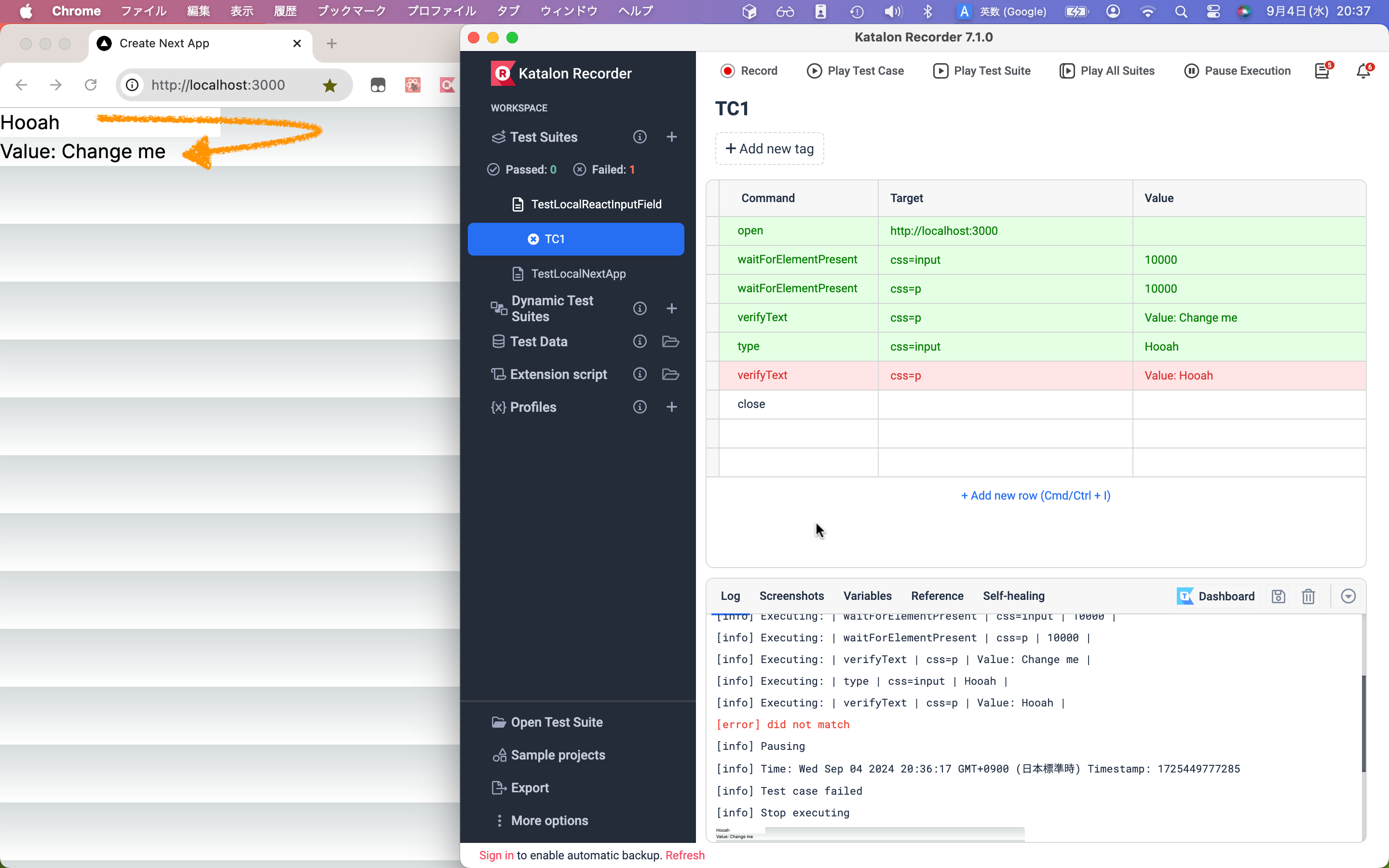Click the delete test case icon
Screen dimensions: 1389x868
1309,596
